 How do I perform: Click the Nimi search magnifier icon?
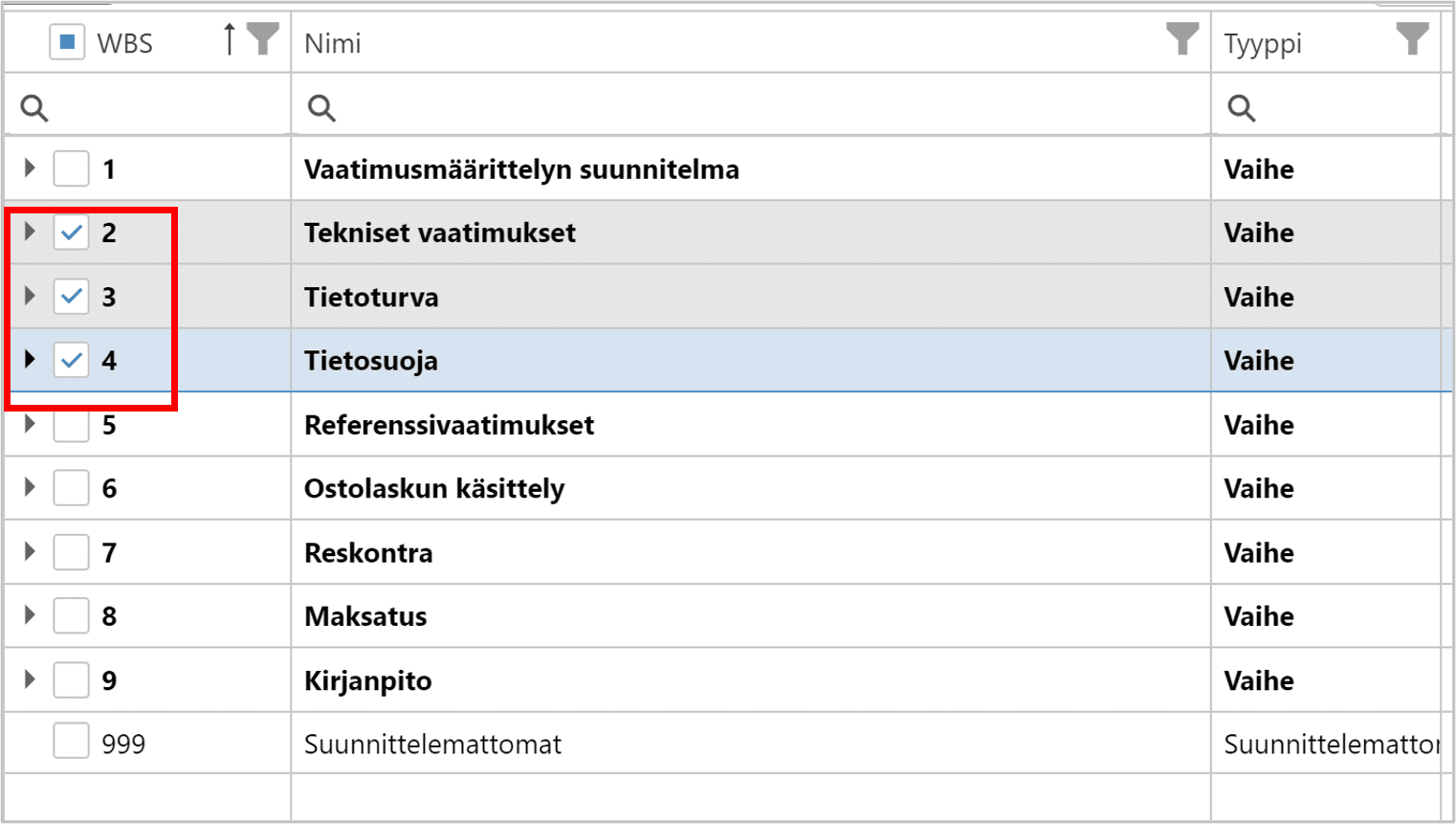pos(321,108)
